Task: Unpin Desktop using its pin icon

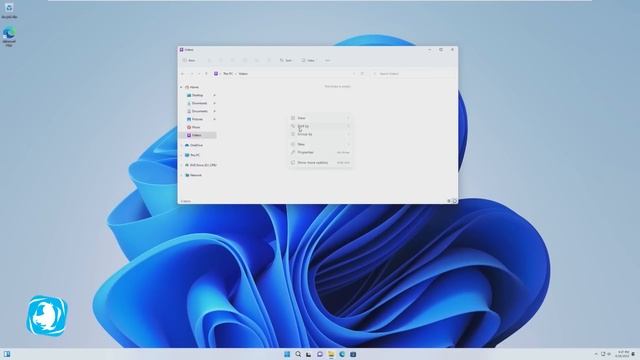Action: 214,95
